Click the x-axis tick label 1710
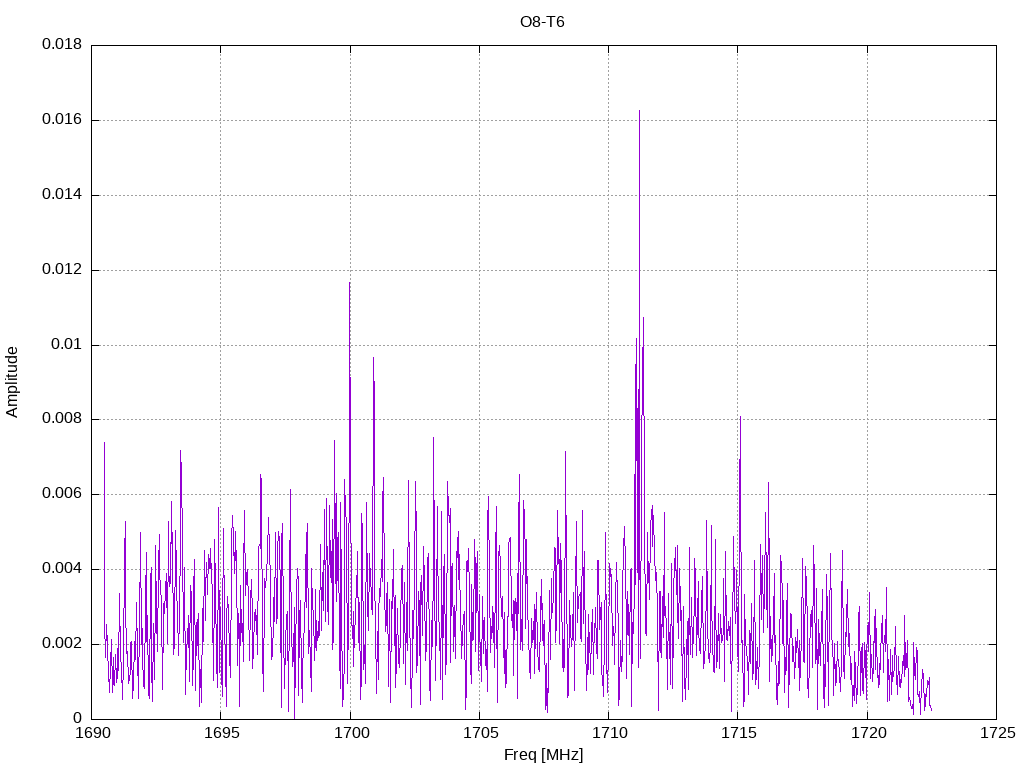 pyautogui.click(x=609, y=733)
